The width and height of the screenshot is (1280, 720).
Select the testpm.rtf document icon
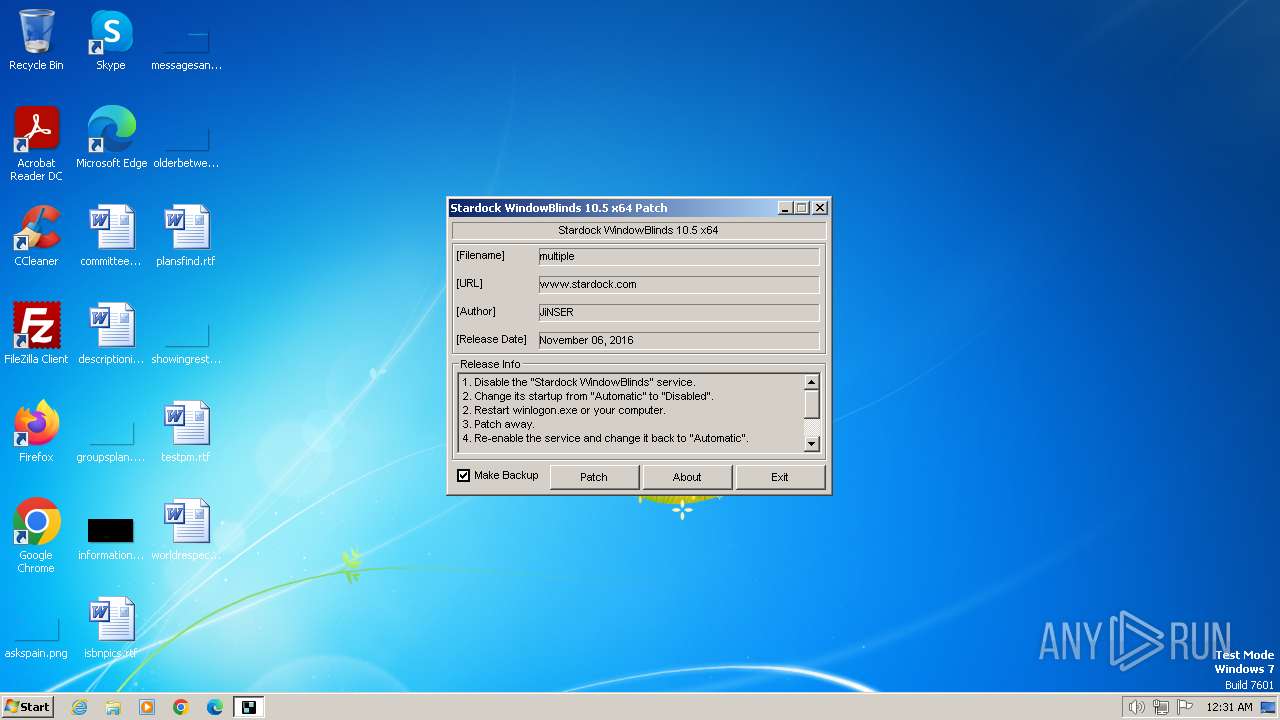pos(186,432)
